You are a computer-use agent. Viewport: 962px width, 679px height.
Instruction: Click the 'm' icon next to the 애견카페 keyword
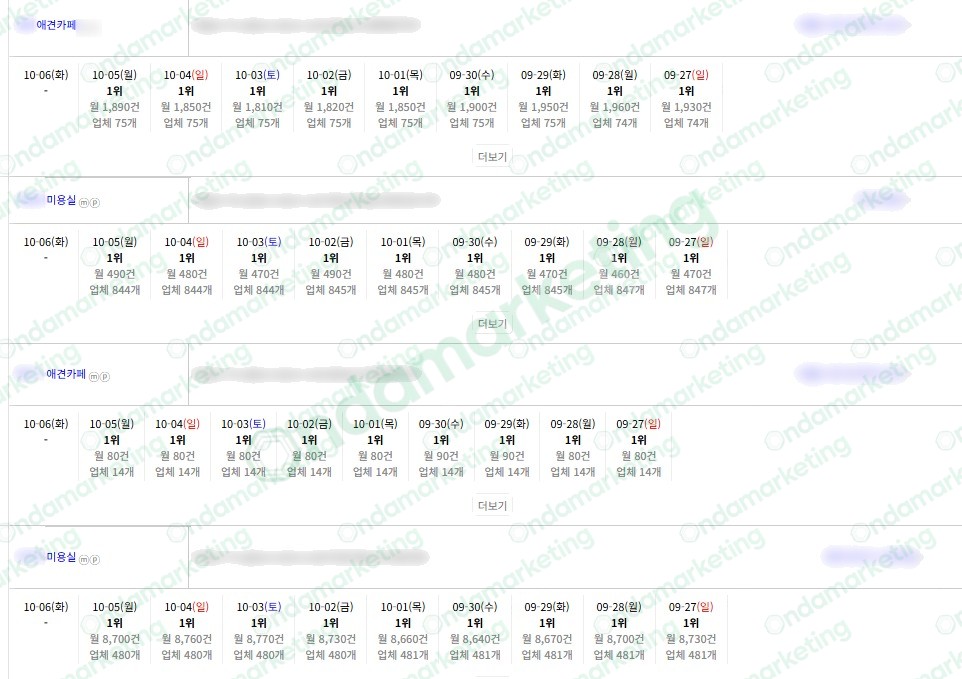click(94, 377)
